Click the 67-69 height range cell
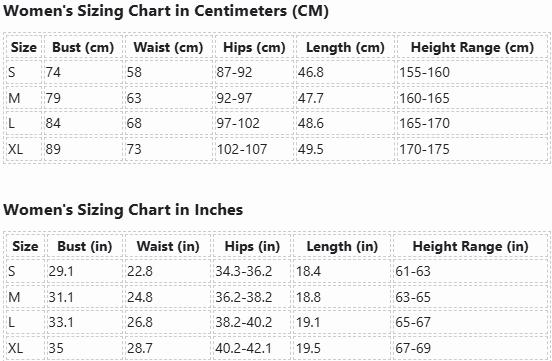This screenshot has width=552, height=361. [470, 348]
